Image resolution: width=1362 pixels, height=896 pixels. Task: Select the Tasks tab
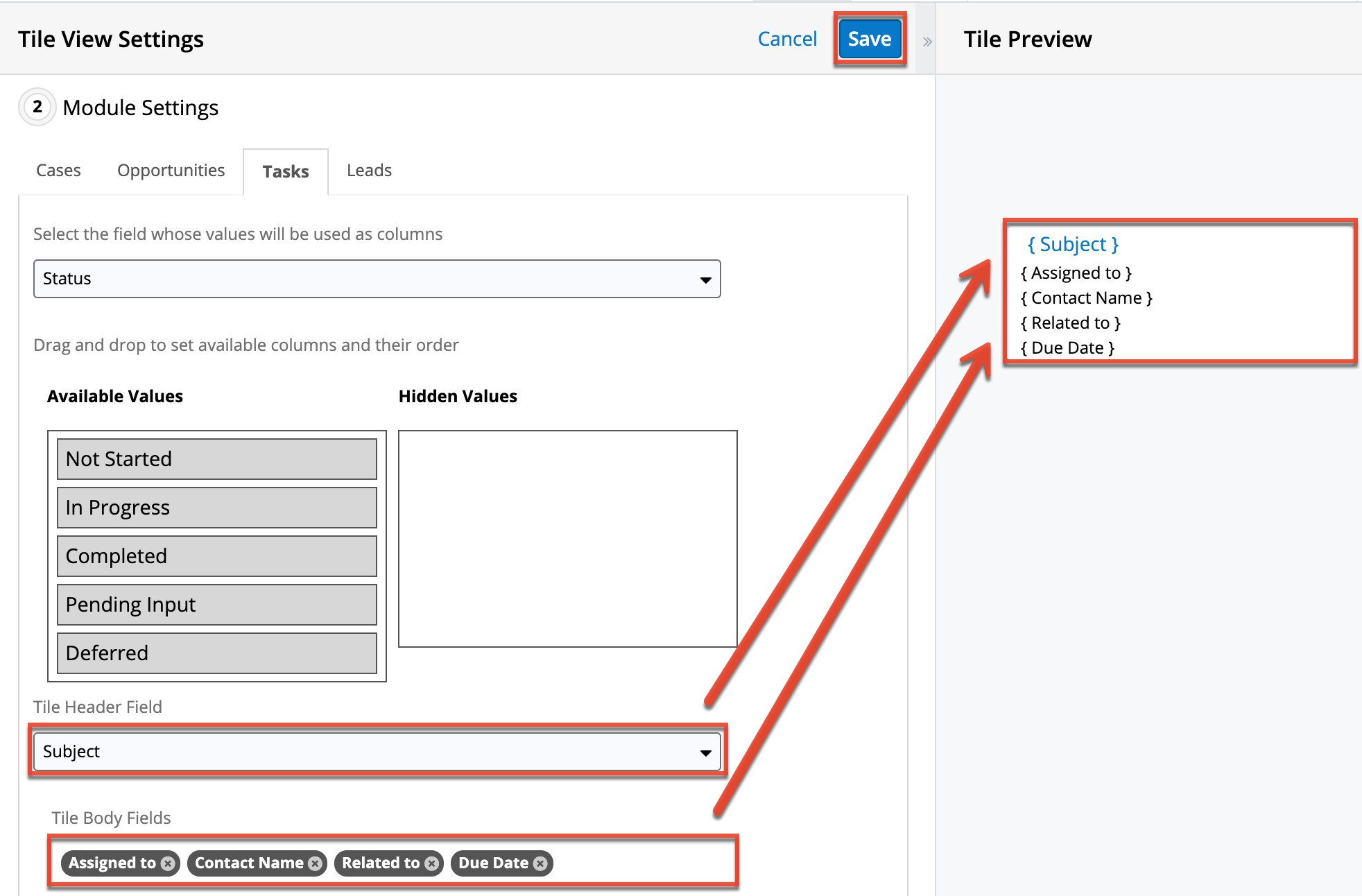285,171
